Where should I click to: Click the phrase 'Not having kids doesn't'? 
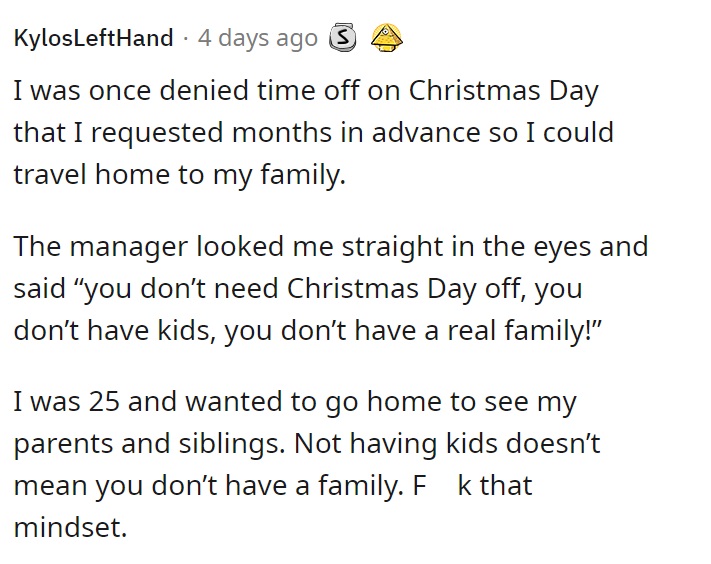click(447, 444)
